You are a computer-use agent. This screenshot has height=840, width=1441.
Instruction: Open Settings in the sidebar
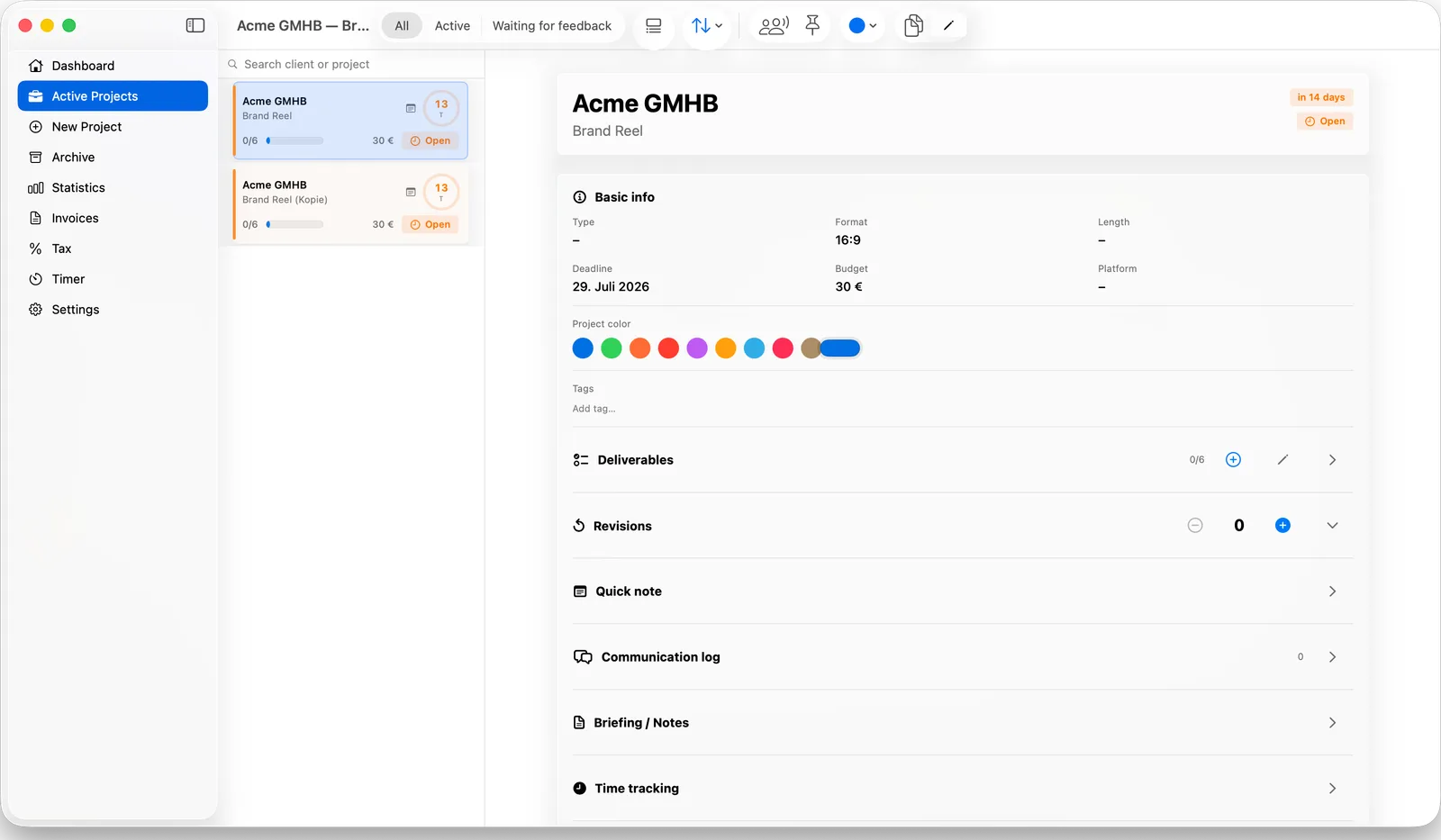pyautogui.click(x=113, y=310)
